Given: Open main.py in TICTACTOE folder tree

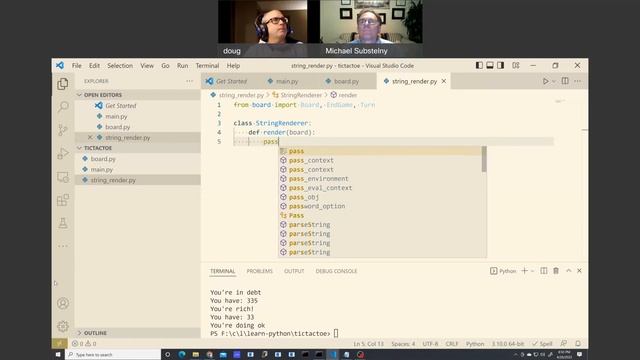Looking at the screenshot, I should coord(138,169).
